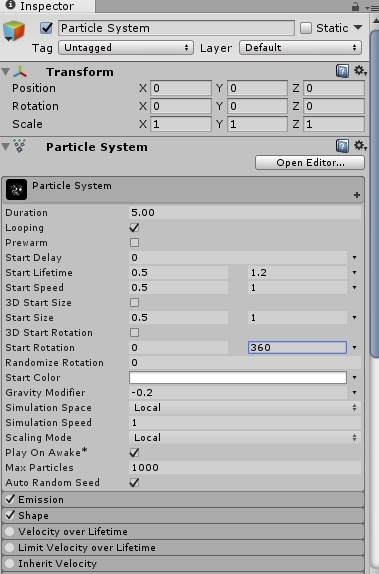This screenshot has height=574, width=379.
Task: Expand the Shape module header
Action: (x=183, y=515)
